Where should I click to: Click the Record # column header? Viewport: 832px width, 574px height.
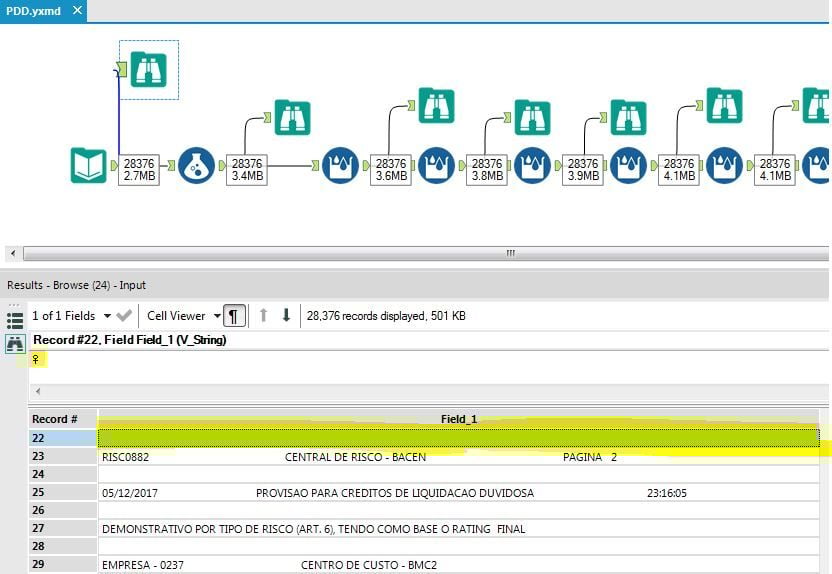click(x=63, y=419)
